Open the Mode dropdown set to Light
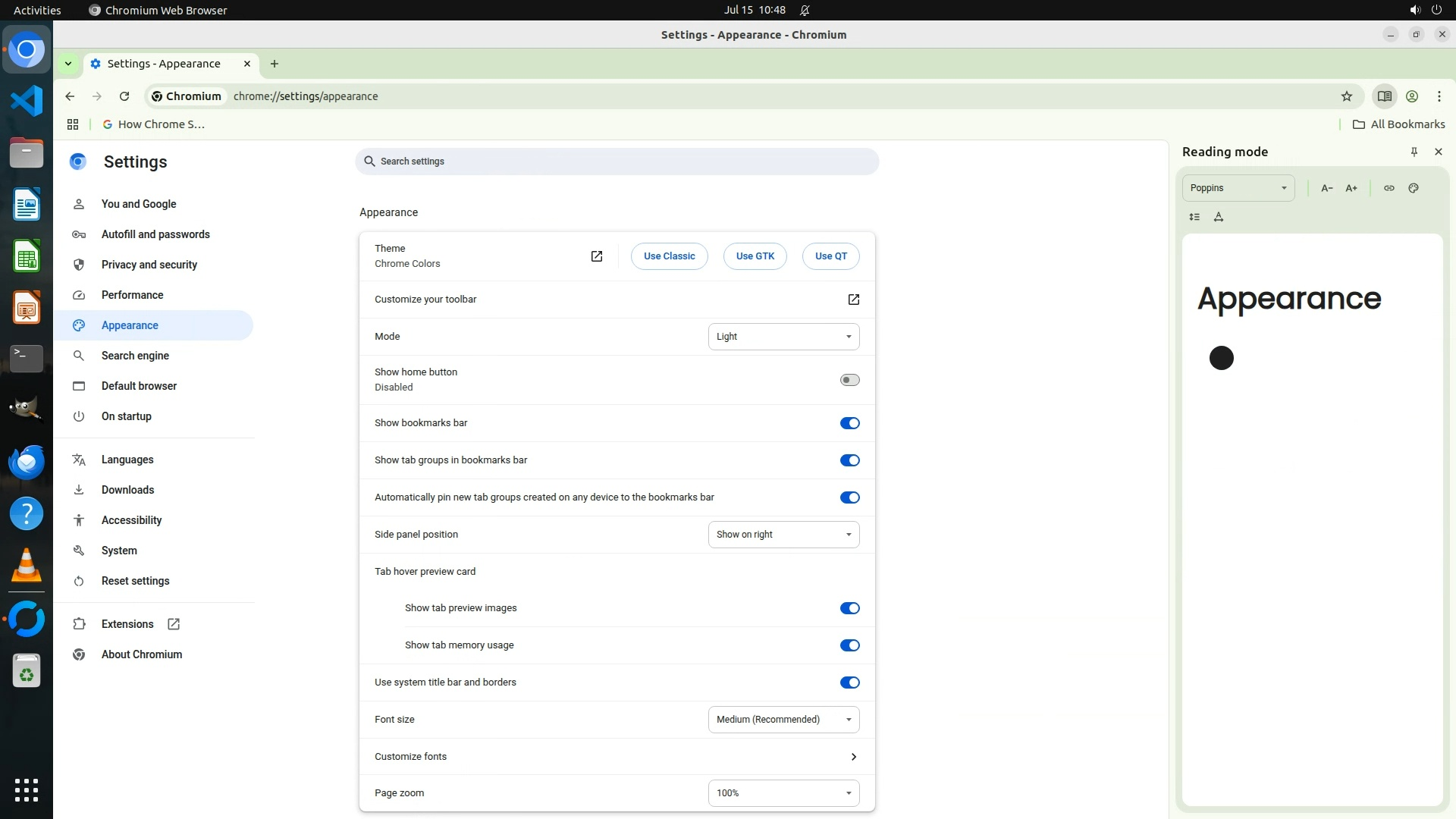The width and height of the screenshot is (1456, 819). coord(783,337)
